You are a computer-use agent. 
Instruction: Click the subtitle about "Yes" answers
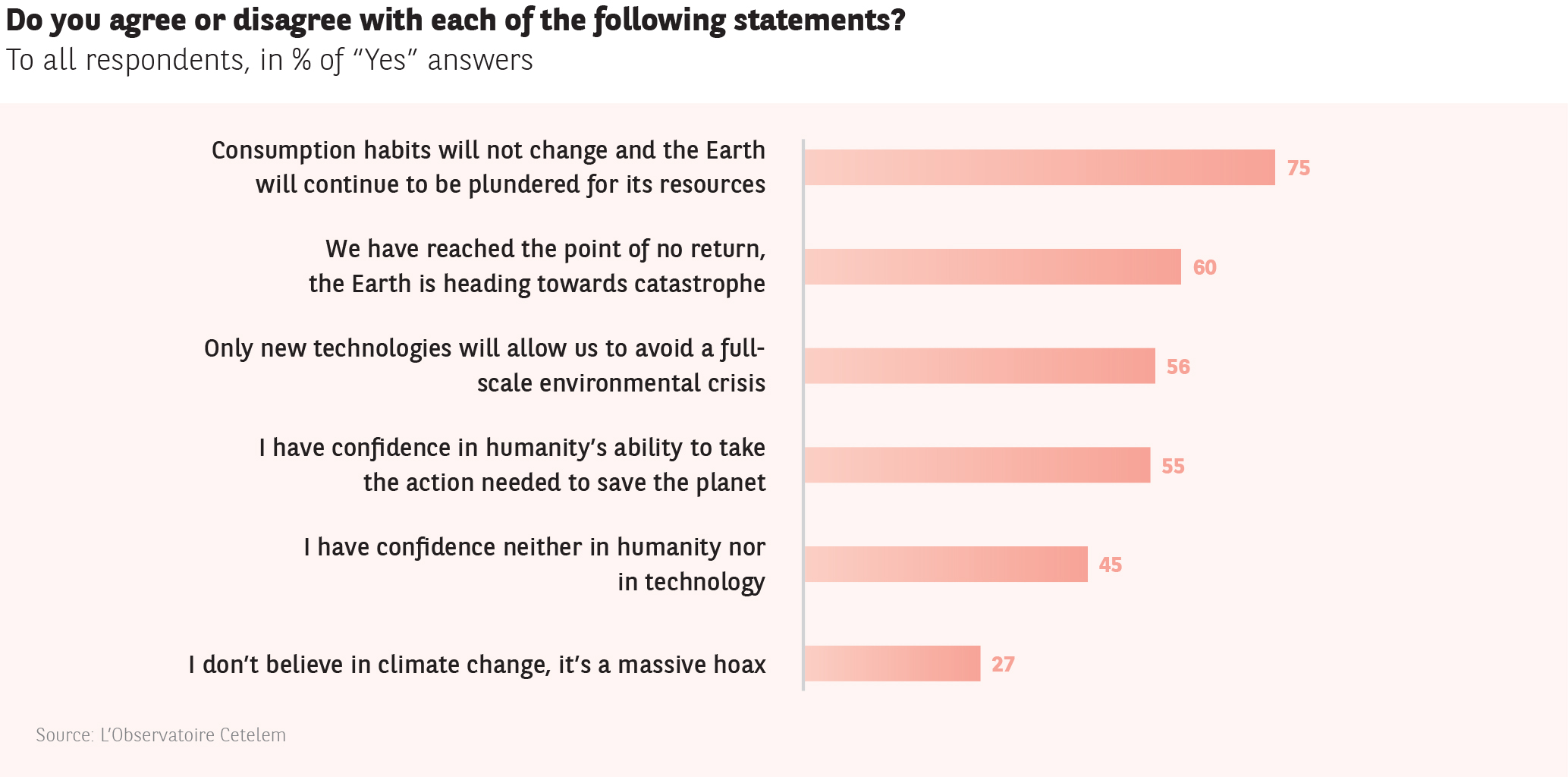pos(269,60)
